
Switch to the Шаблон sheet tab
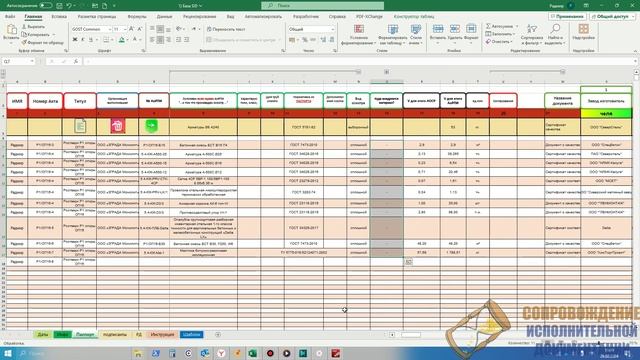[x=191, y=334]
